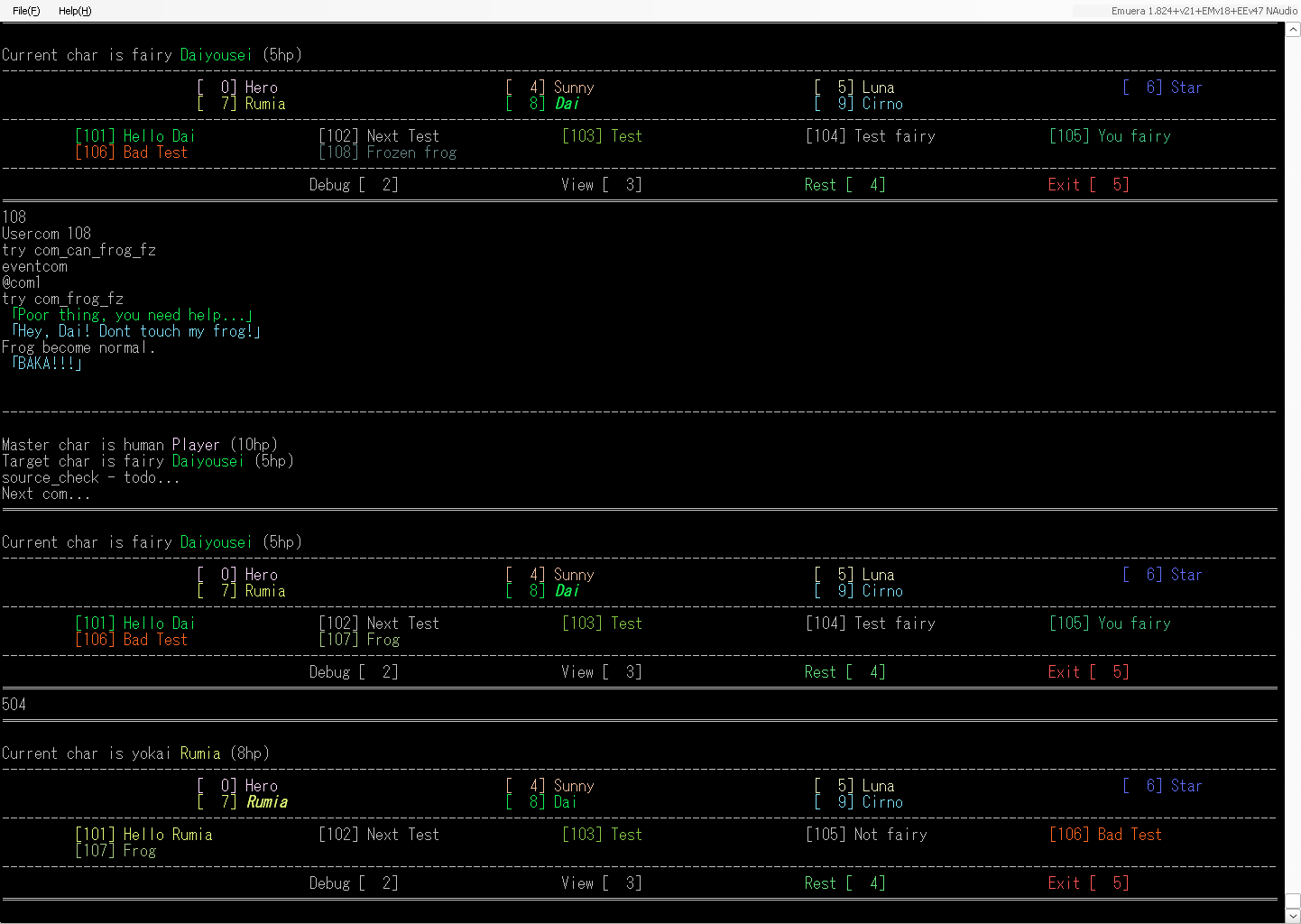Choose the [105] Not fairy command
The image size is (1301, 924).
(866, 835)
